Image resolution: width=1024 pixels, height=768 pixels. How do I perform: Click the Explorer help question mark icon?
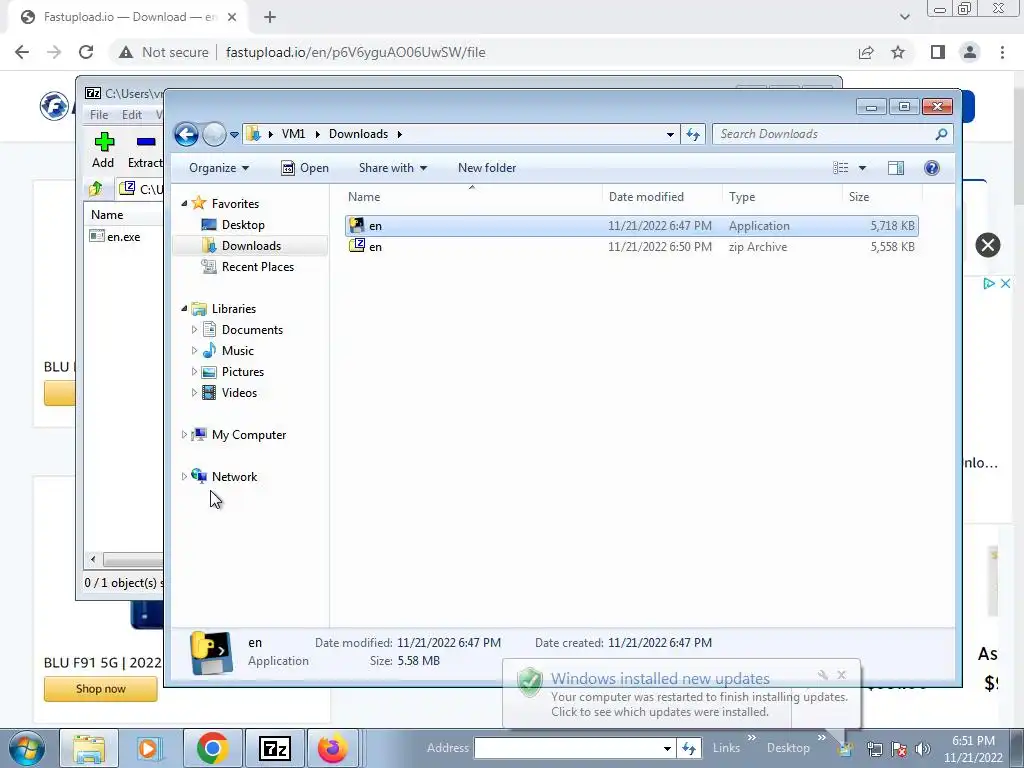[932, 168]
